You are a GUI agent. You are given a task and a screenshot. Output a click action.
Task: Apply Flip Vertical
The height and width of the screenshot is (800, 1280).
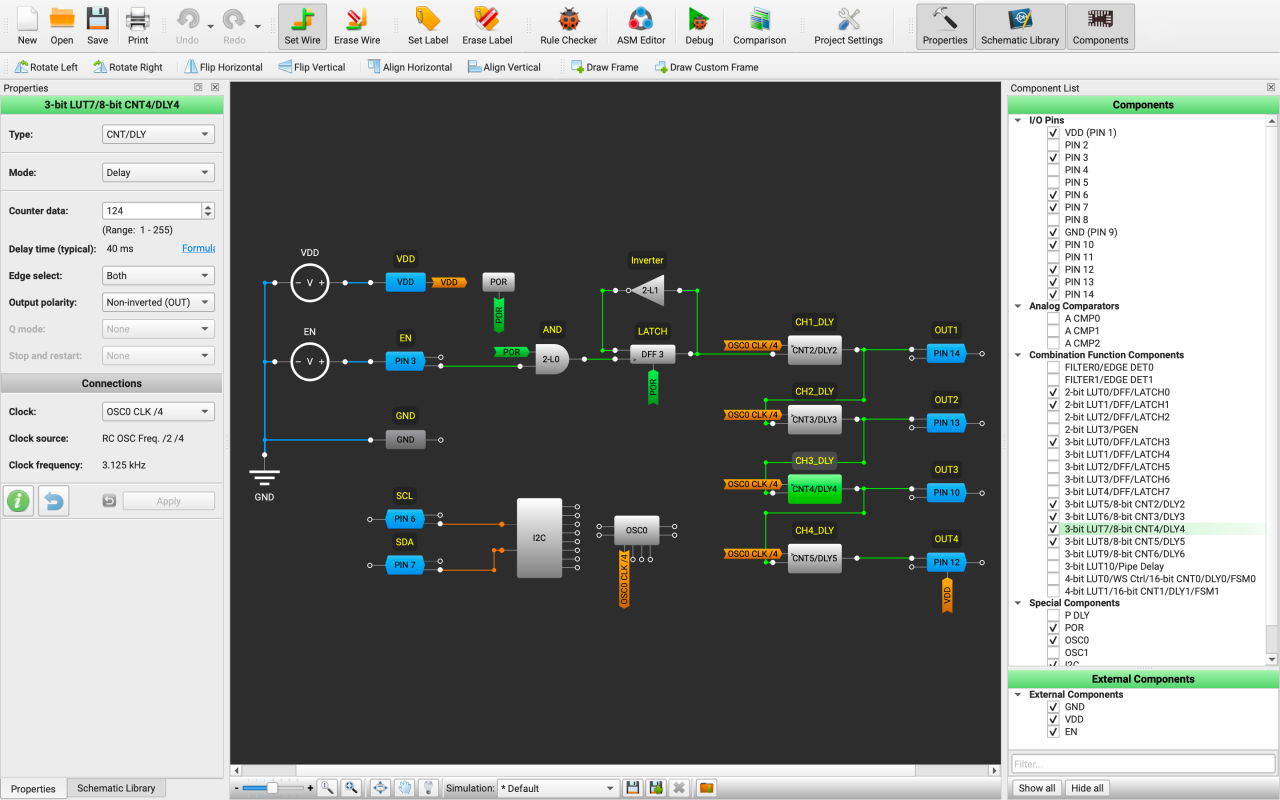(311, 67)
